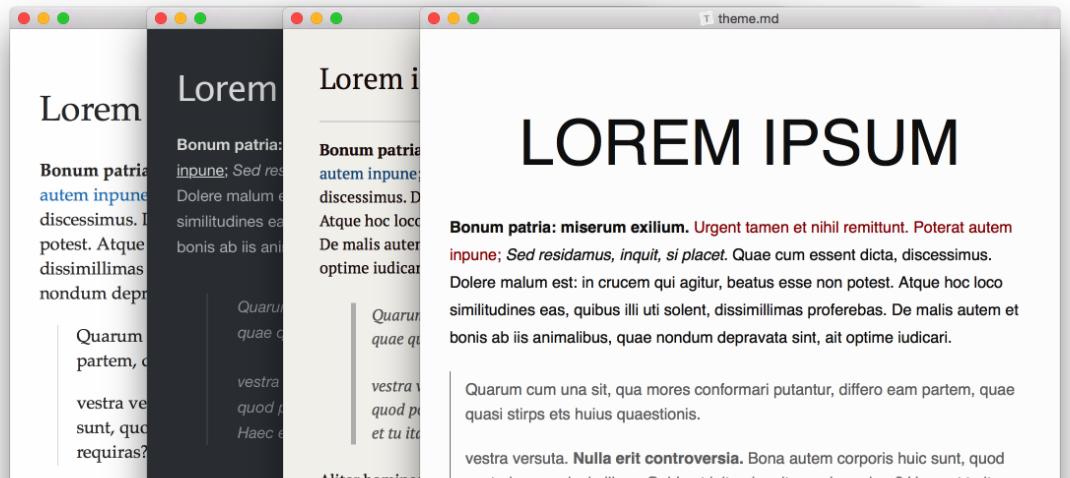Minimize the dark themed window
Viewport: 1070px width, 478px height.
(180, 18)
